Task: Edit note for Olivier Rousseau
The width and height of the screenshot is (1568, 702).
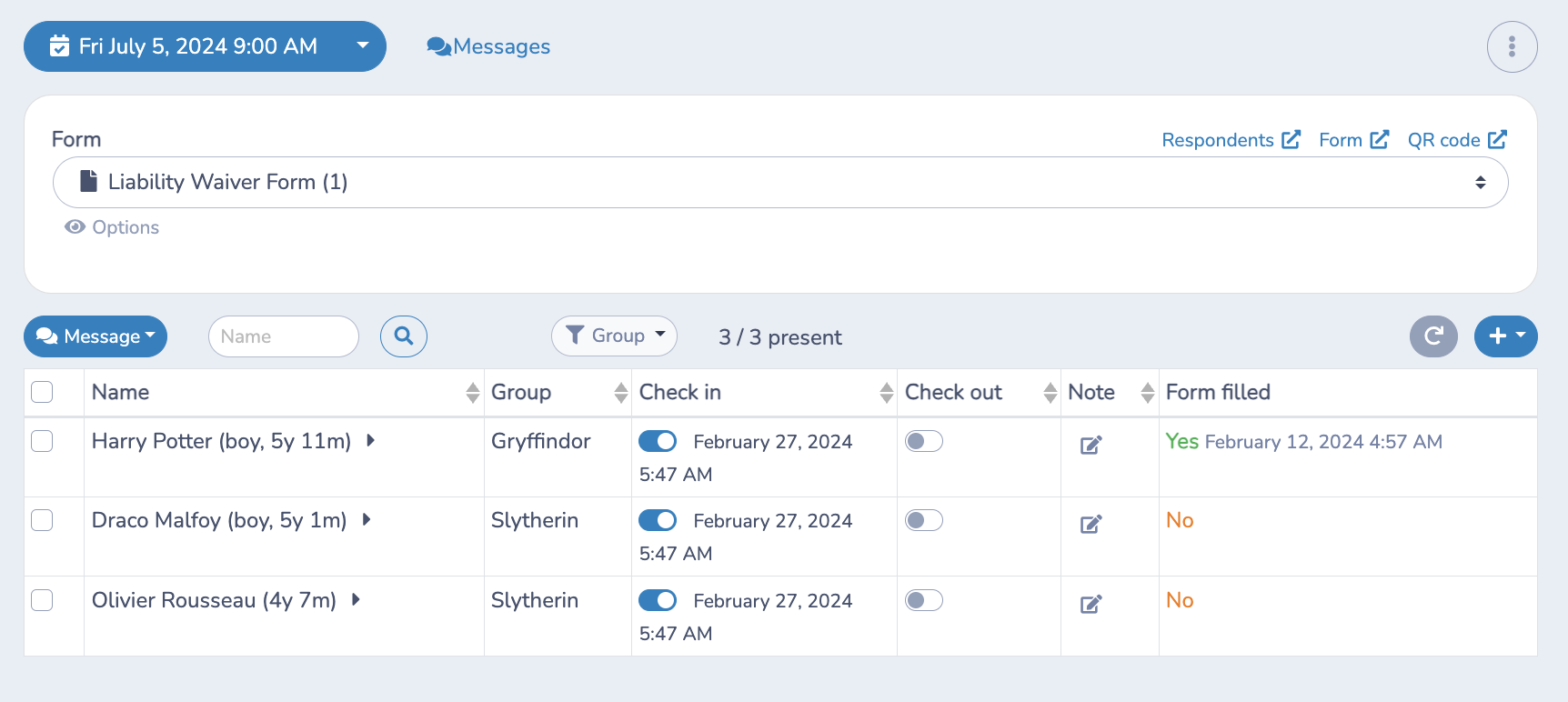Action: [1091, 604]
